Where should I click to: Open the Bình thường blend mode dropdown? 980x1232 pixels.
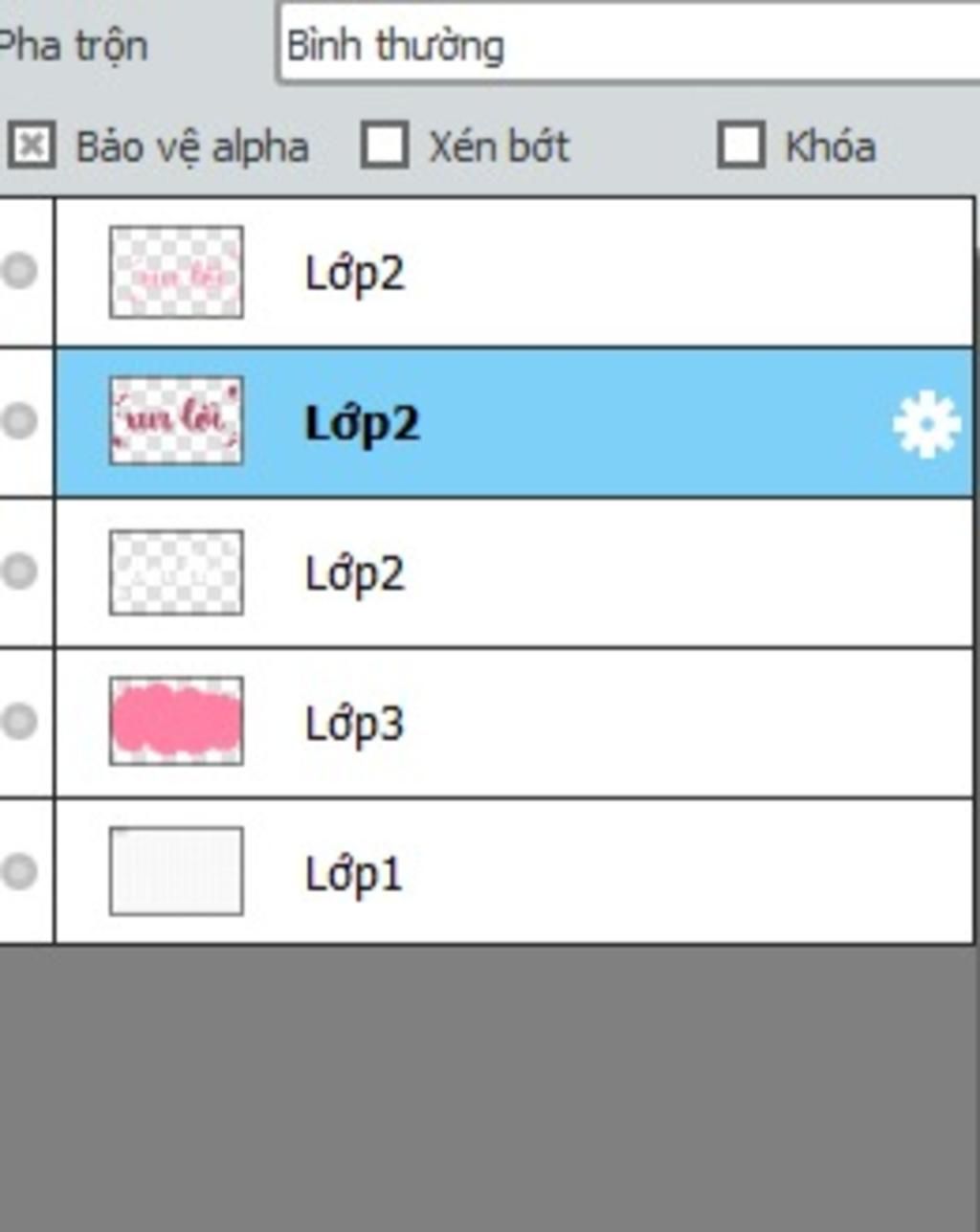[x=629, y=44]
